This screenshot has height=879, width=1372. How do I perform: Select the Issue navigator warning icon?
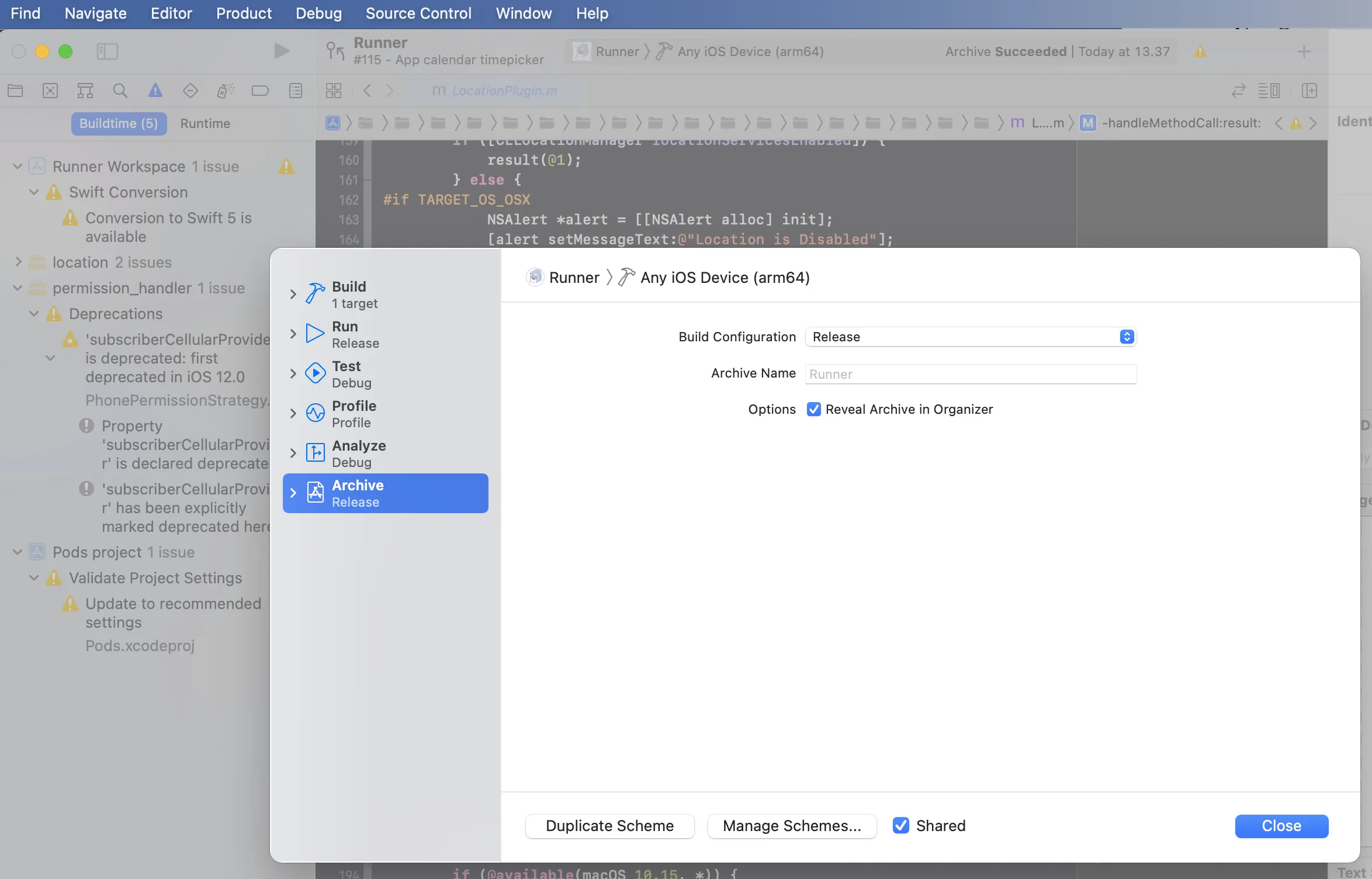155,91
